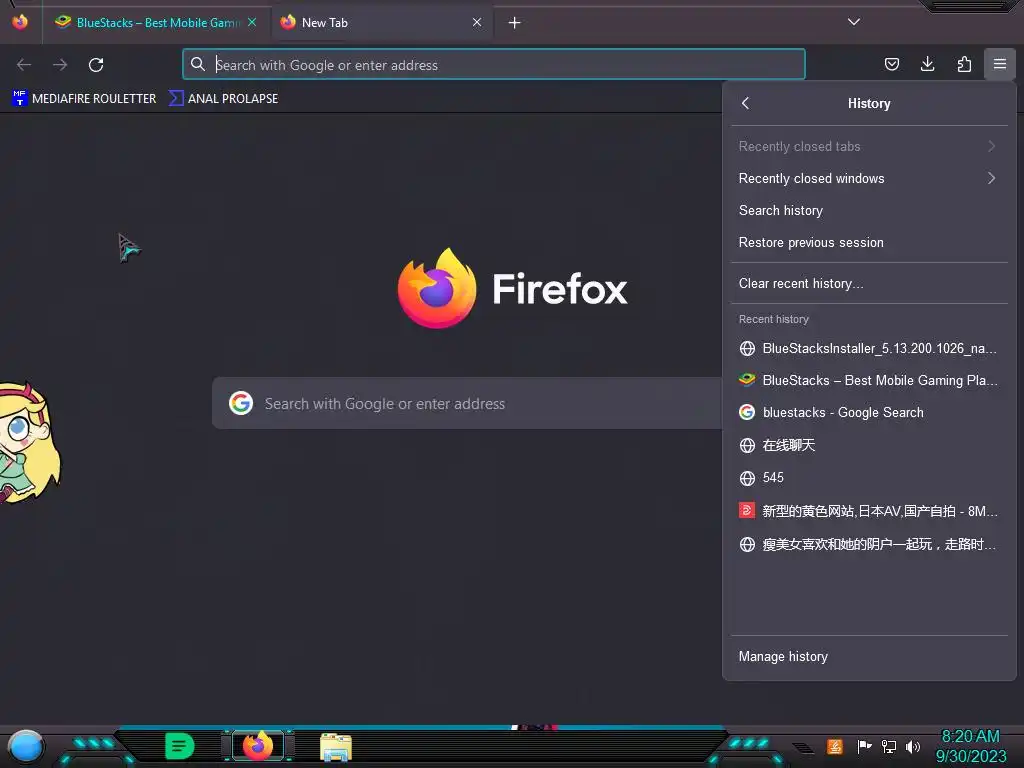Click the address bar search magnifier icon
This screenshot has width=1024, height=768.
pyautogui.click(x=198, y=64)
